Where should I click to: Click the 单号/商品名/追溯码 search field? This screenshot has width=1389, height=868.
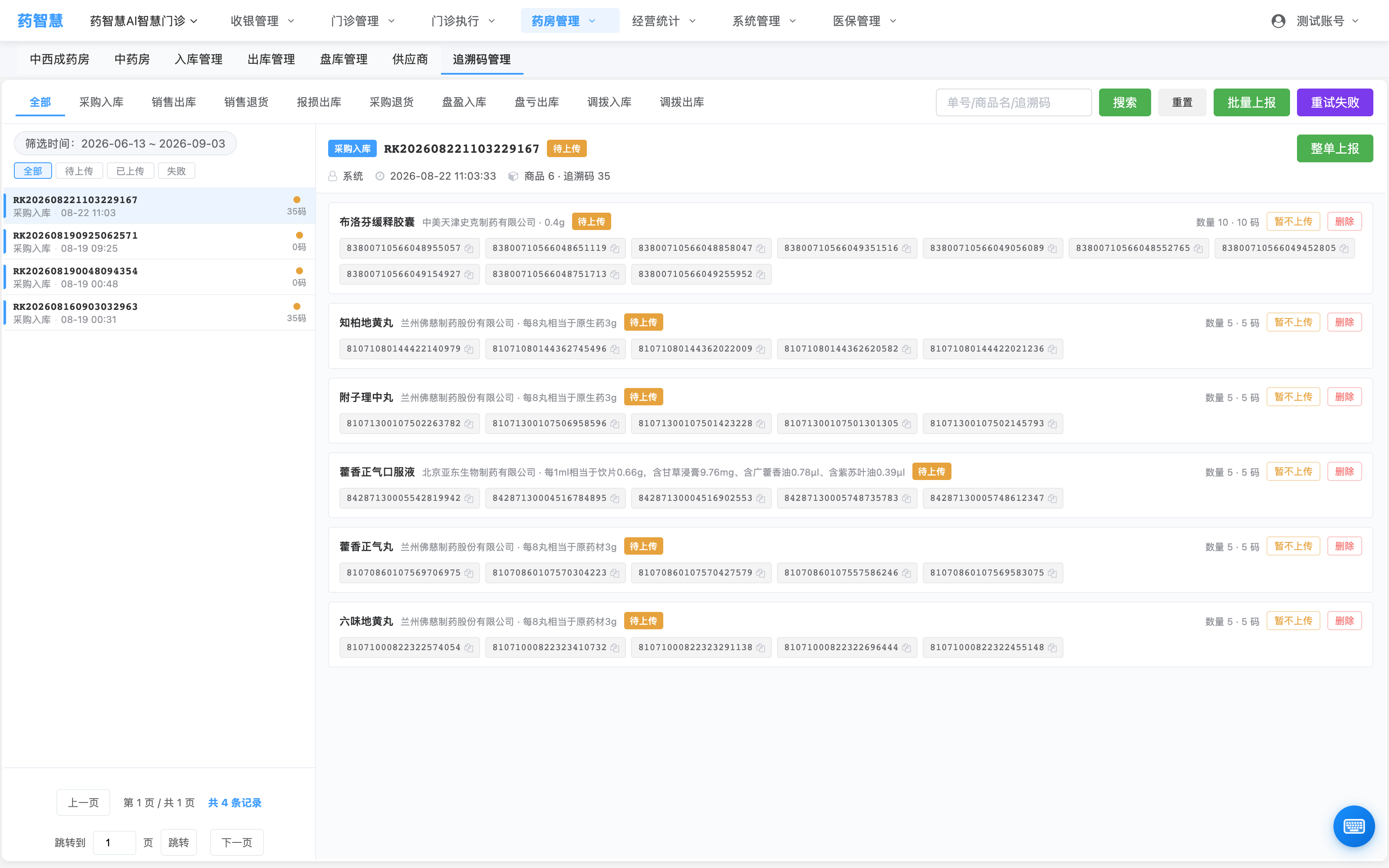pos(1014,102)
